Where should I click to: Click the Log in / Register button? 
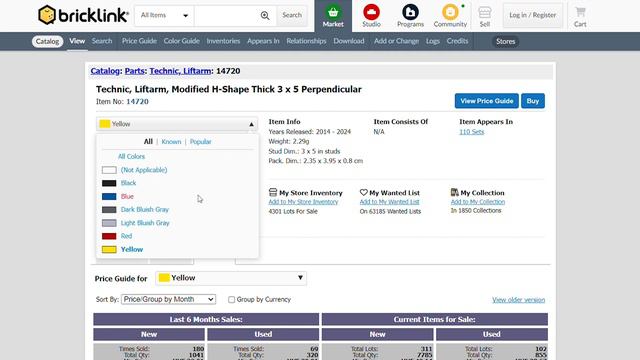pos(533,16)
